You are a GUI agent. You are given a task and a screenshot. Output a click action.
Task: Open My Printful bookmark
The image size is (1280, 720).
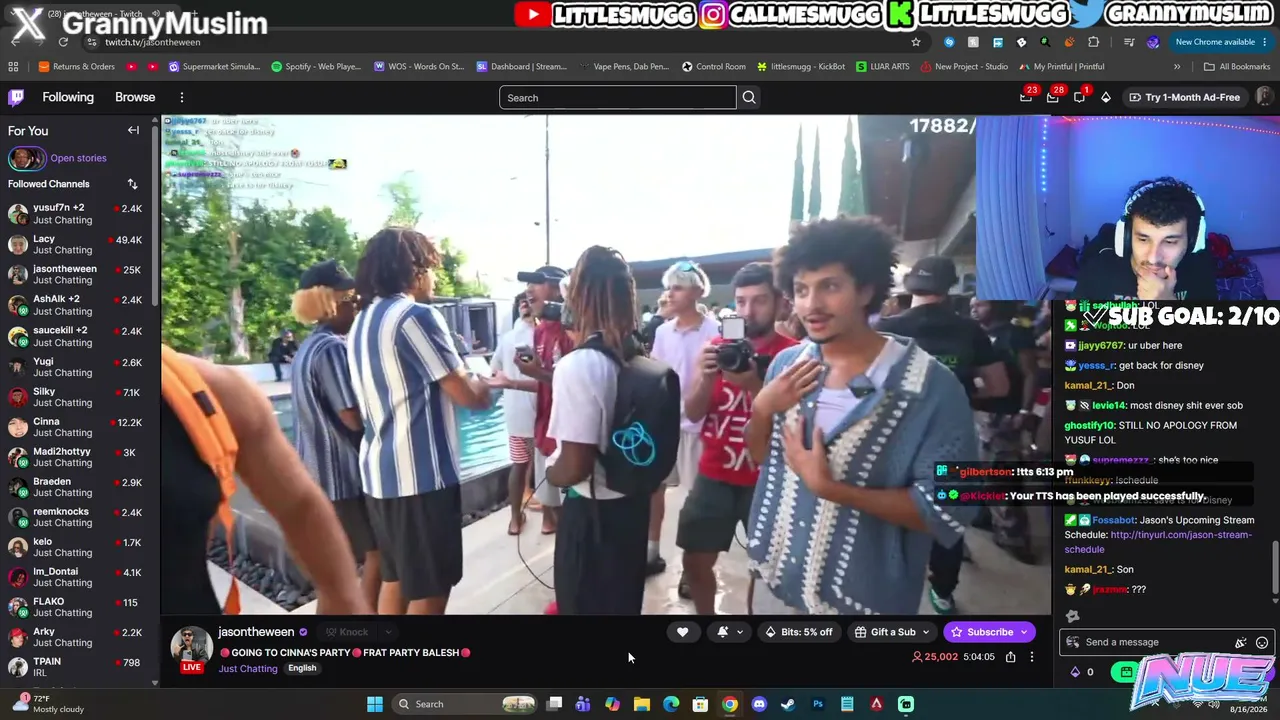[x=1062, y=67]
